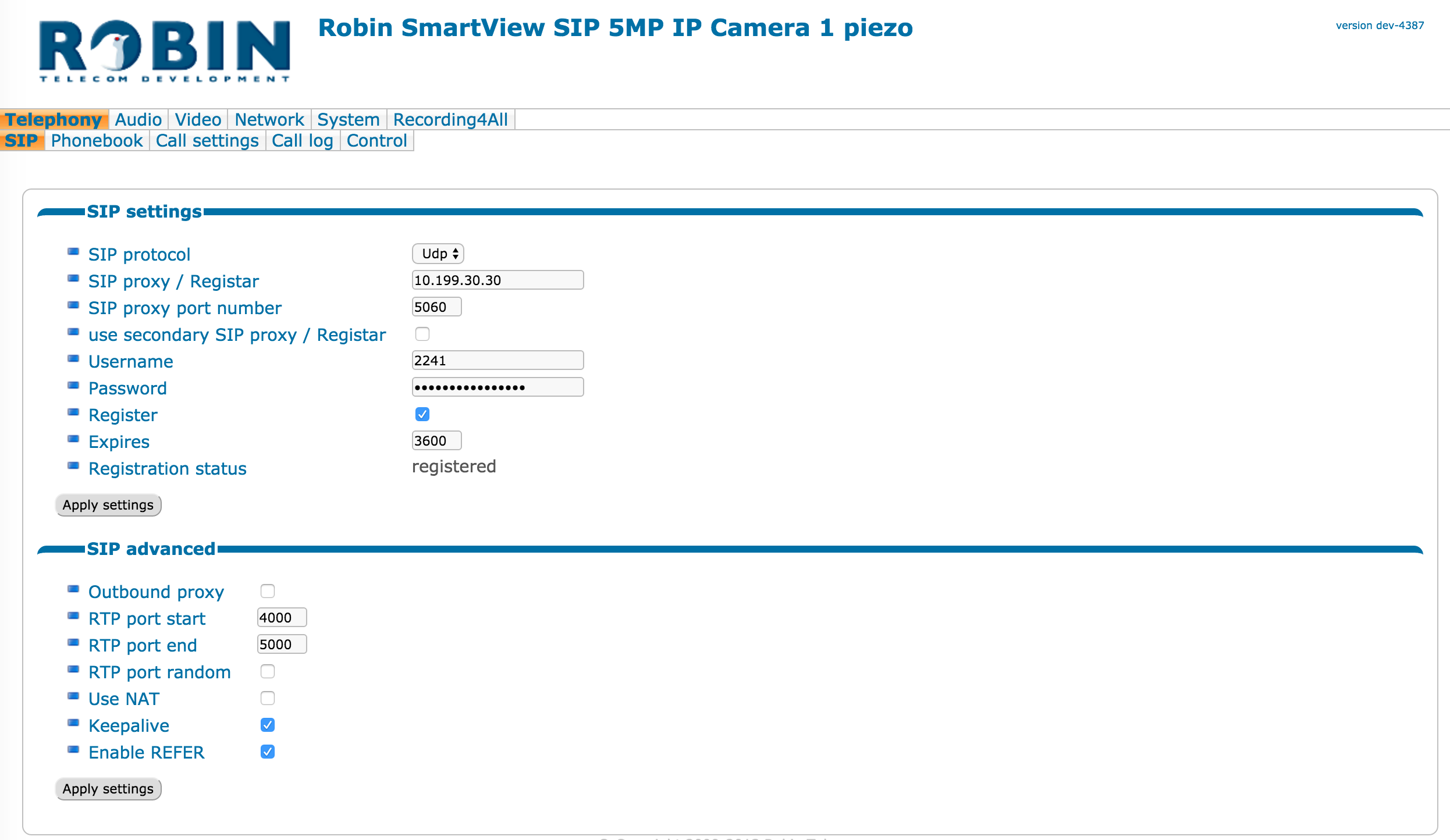Viewport: 1450px width, 840px height.
Task: Uncheck the Register checkbox
Action: tap(422, 414)
